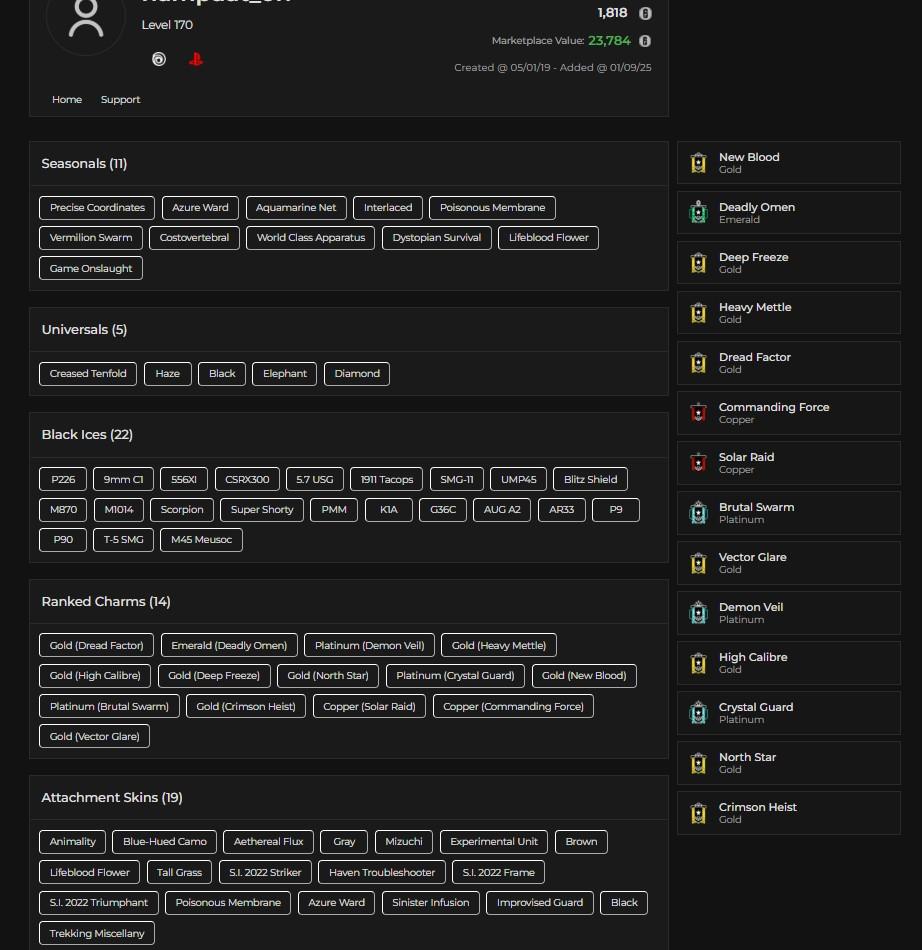Image resolution: width=922 pixels, height=950 pixels.
Task: Click the Seasonals (11) section header
Action: (x=84, y=164)
